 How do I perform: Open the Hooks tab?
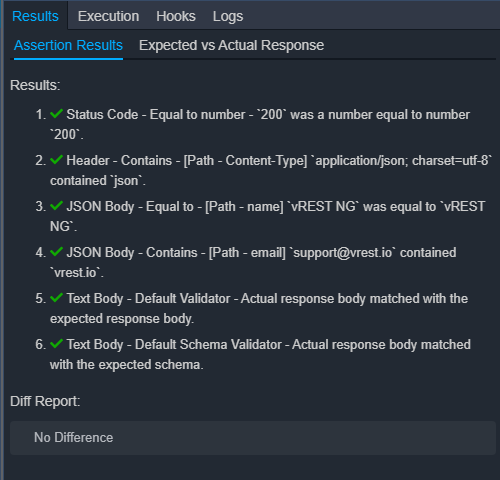click(176, 16)
